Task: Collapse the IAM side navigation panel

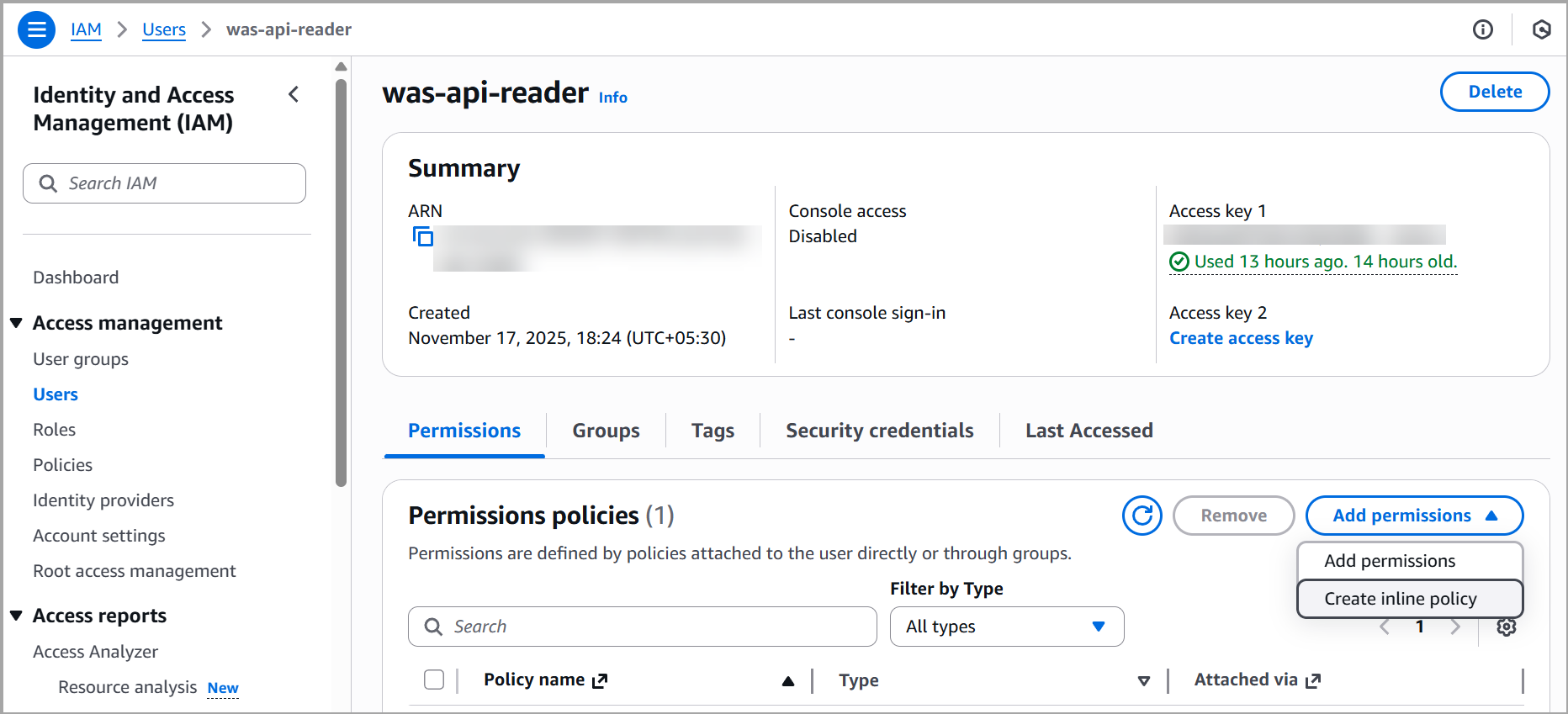Action: 294,95
